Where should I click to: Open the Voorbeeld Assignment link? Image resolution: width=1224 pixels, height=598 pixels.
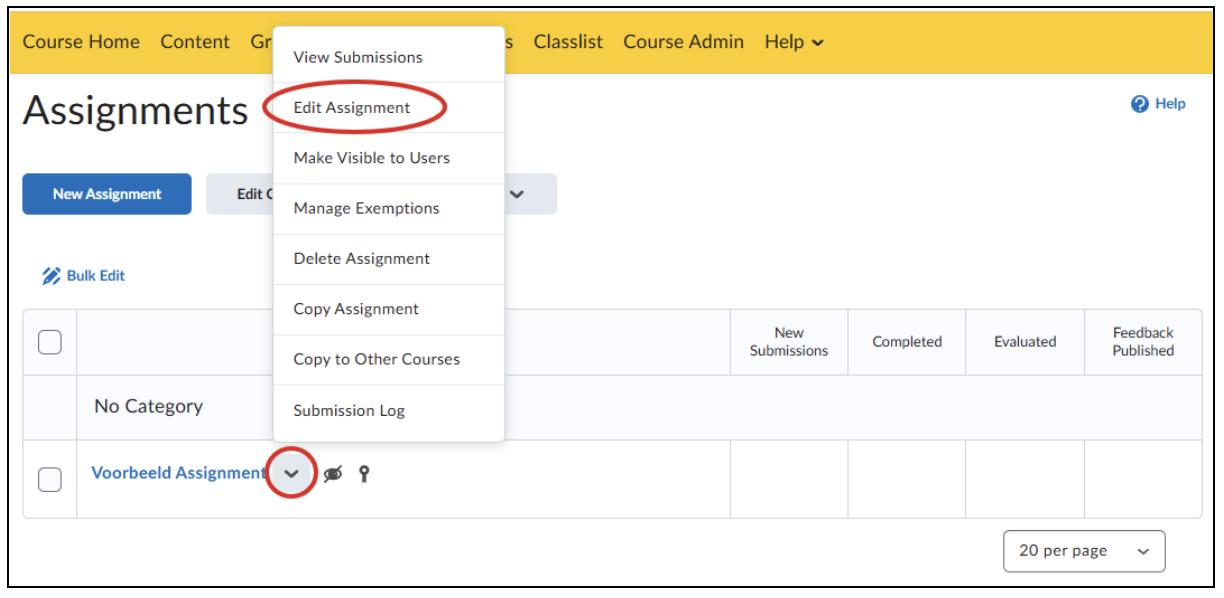point(179,473)
